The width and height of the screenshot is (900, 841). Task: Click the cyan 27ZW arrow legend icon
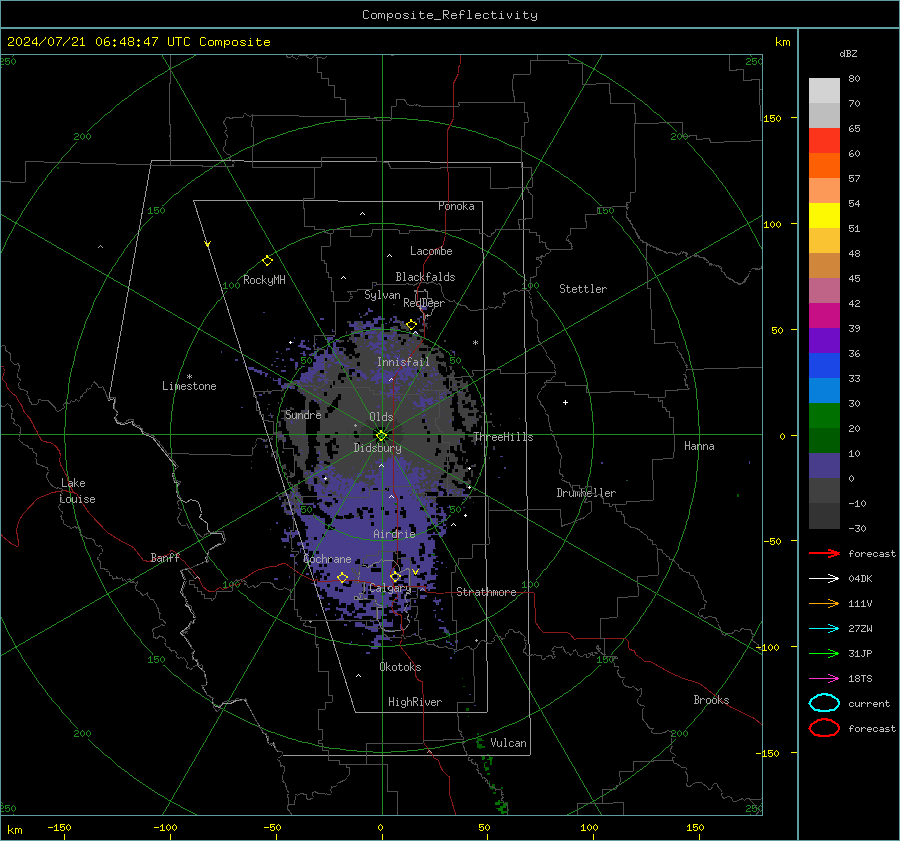[824, 629]
